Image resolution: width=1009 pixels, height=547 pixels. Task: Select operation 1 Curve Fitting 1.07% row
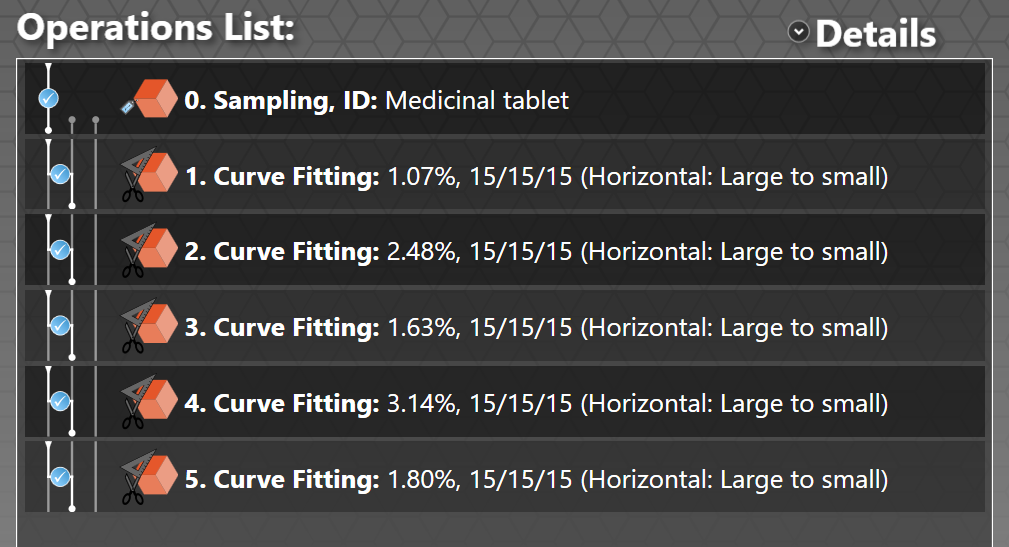tap(504, 174)
